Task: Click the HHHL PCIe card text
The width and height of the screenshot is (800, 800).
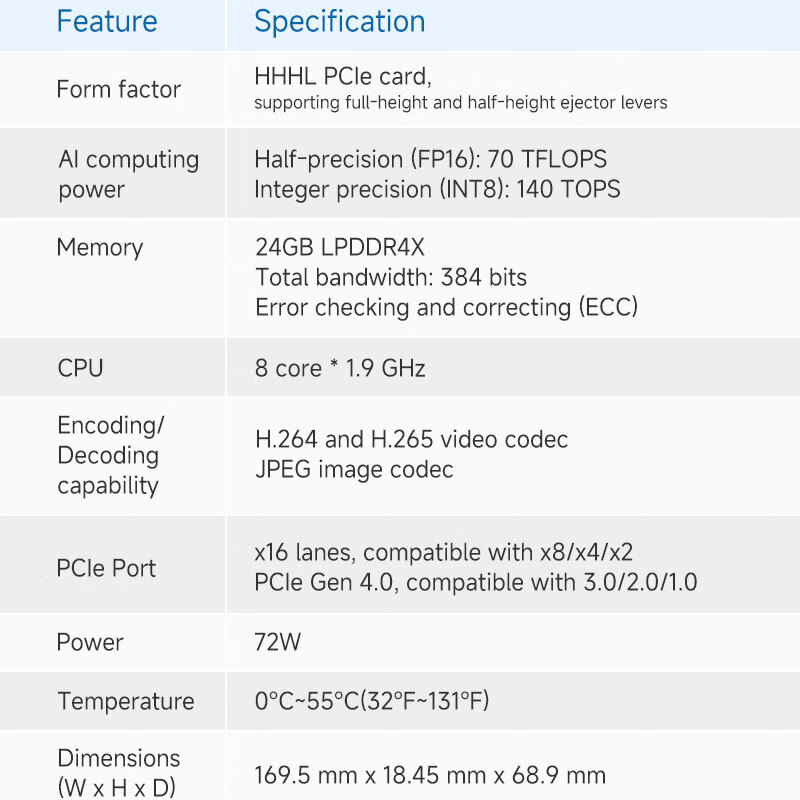Action: (x=343, y=77)
